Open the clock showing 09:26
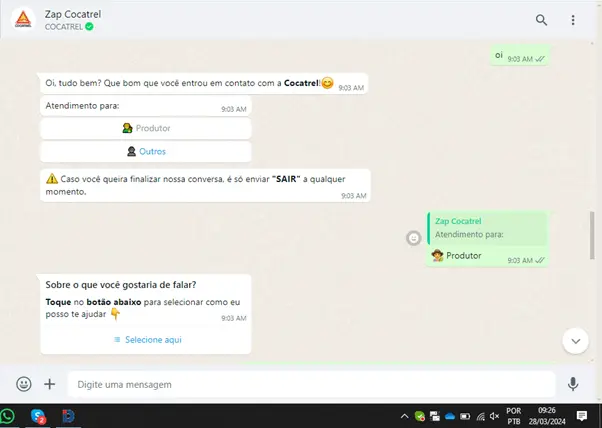The width and height of the screenshot is (602, 428). (547, 416)
